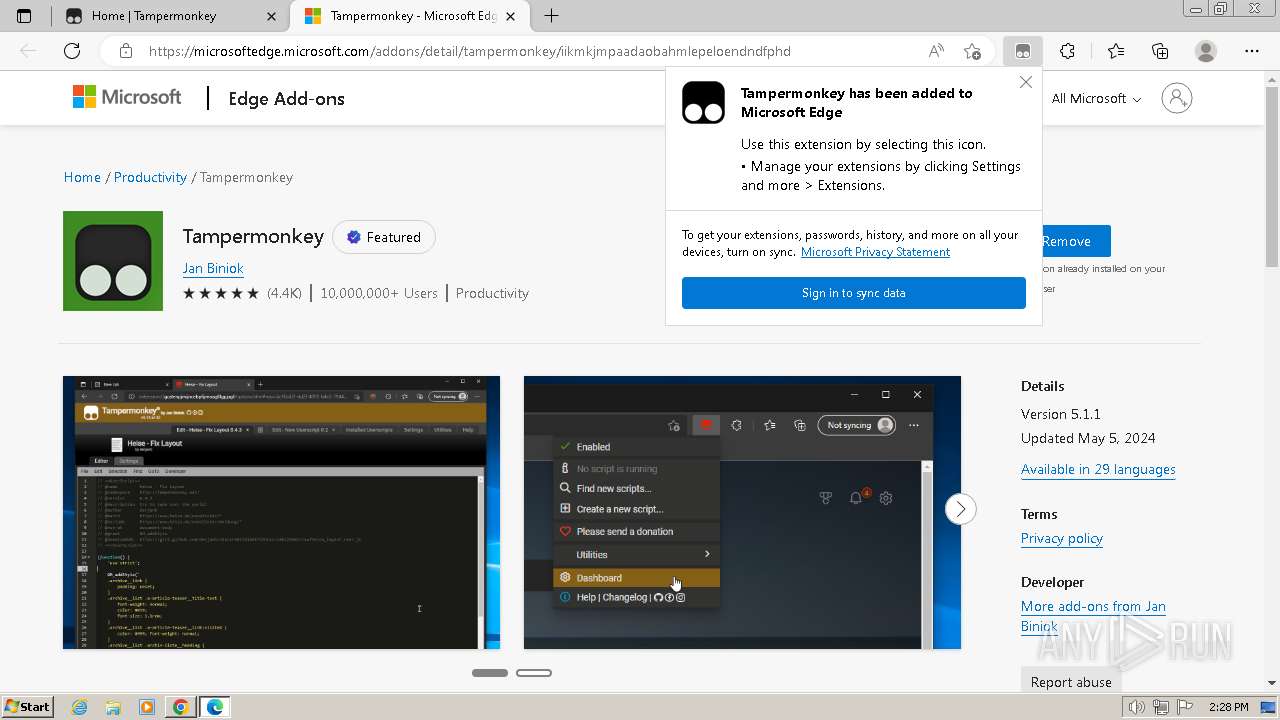Click the Featured badge

point(384,237)
